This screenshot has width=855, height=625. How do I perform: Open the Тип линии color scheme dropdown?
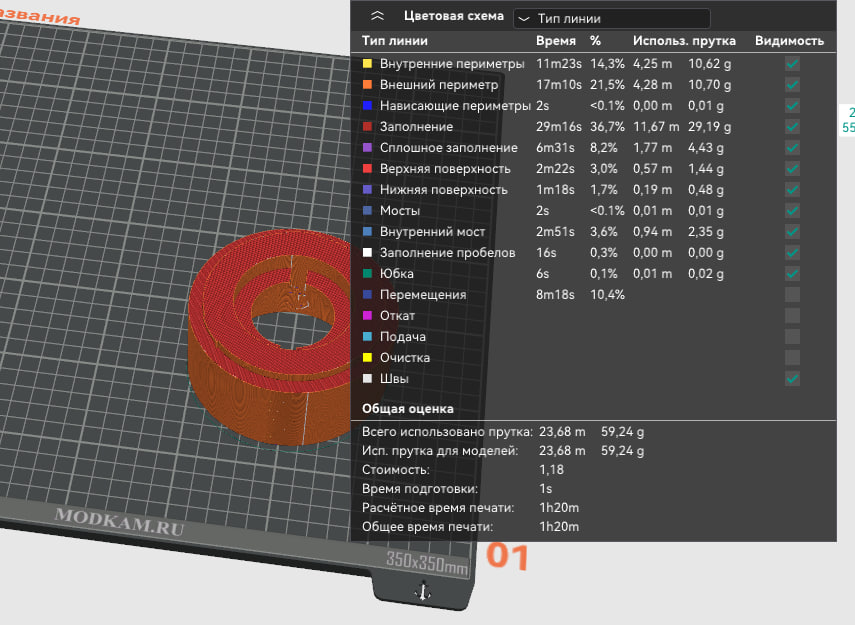tap(612, 19)
